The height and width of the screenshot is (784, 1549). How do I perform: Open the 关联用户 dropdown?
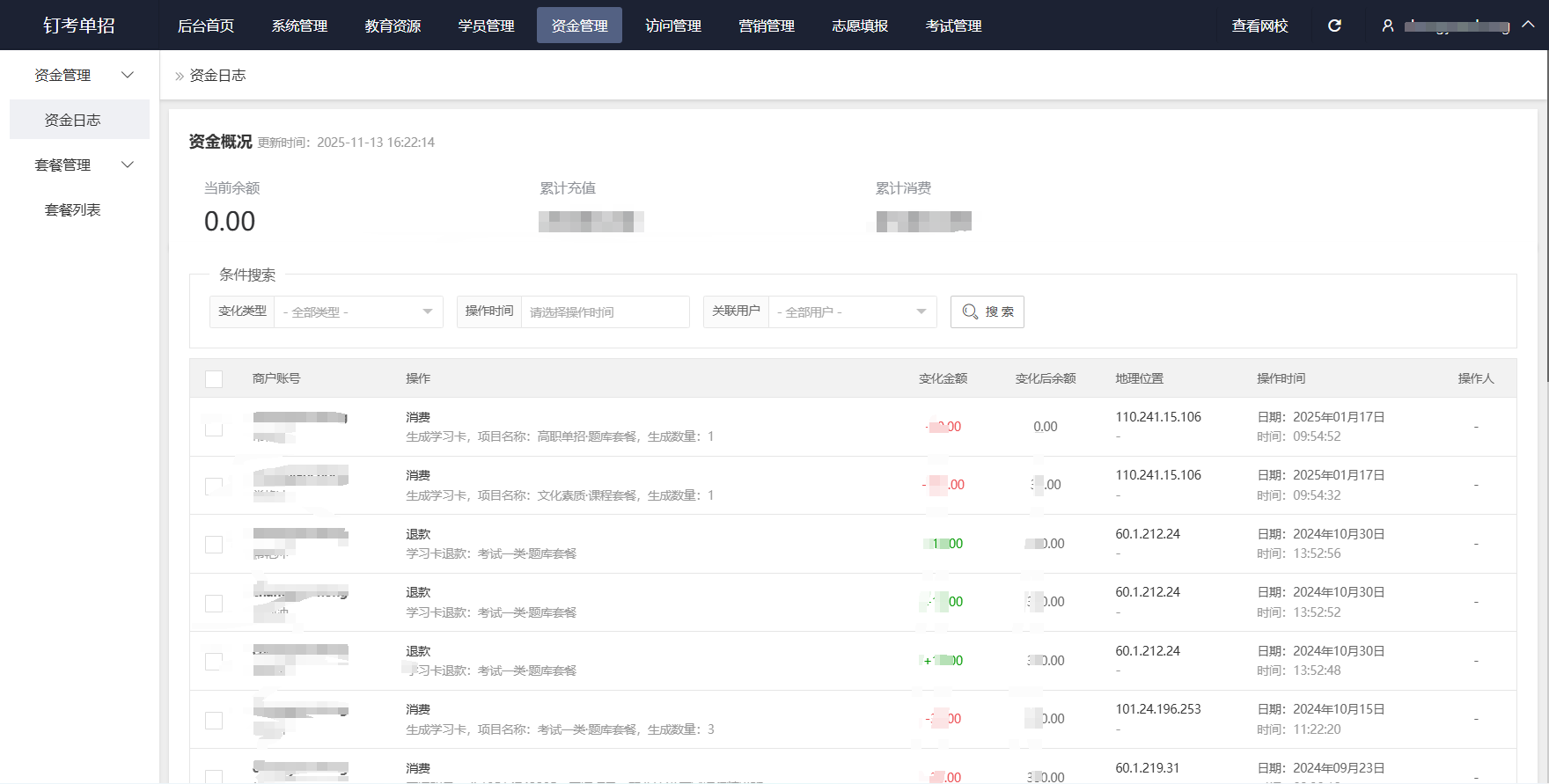pos(852,312)
